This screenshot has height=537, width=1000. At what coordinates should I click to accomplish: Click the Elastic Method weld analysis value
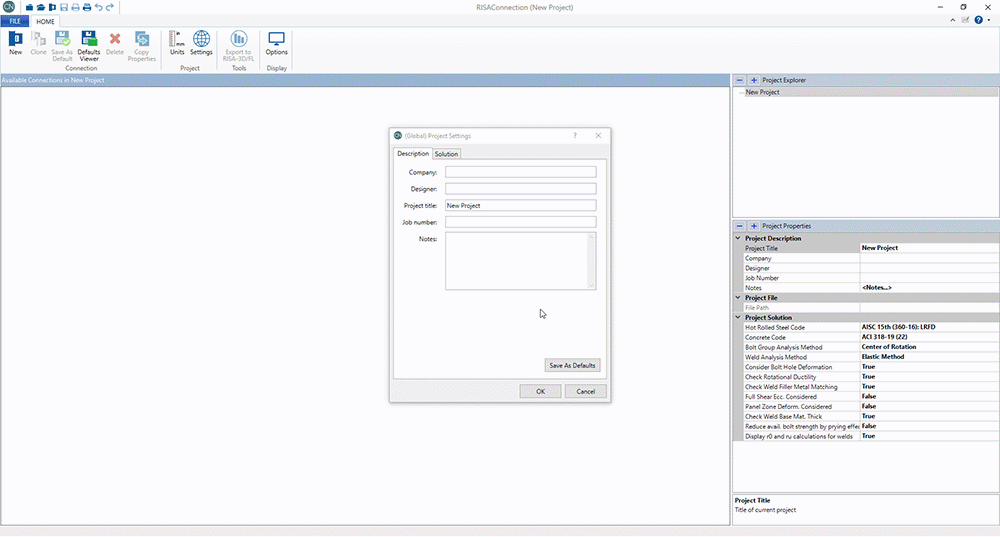(883, 357)
